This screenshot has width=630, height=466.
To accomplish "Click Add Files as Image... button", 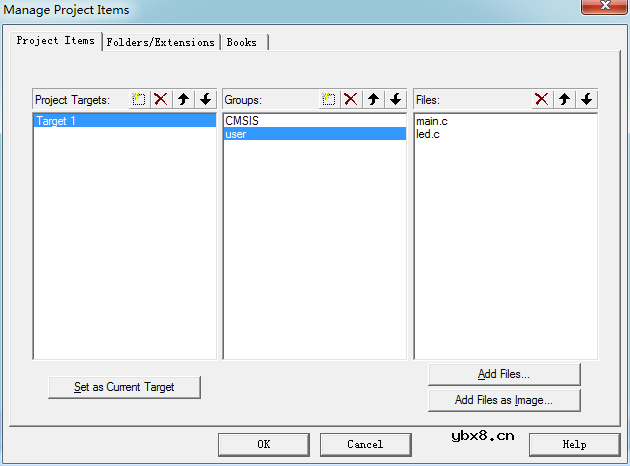I will click(504, 400).
